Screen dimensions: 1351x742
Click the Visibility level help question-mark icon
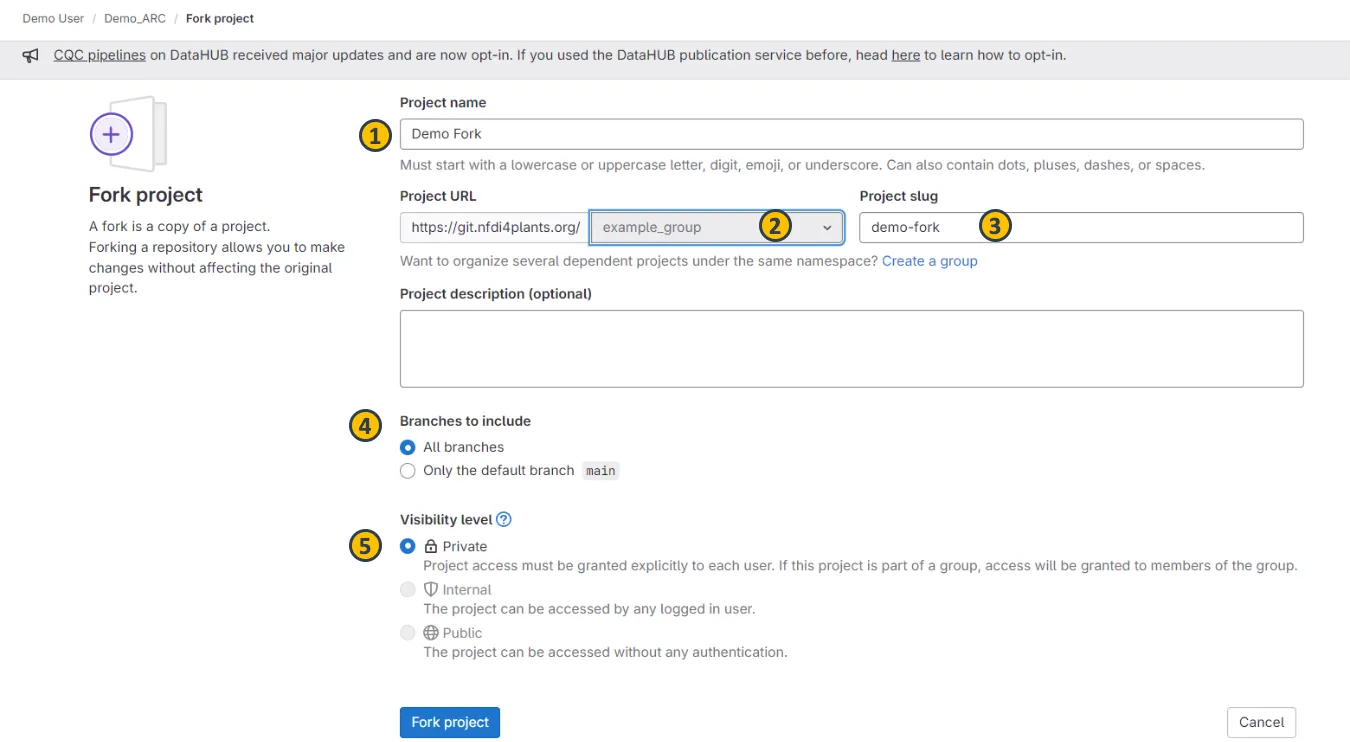point(504,519)
